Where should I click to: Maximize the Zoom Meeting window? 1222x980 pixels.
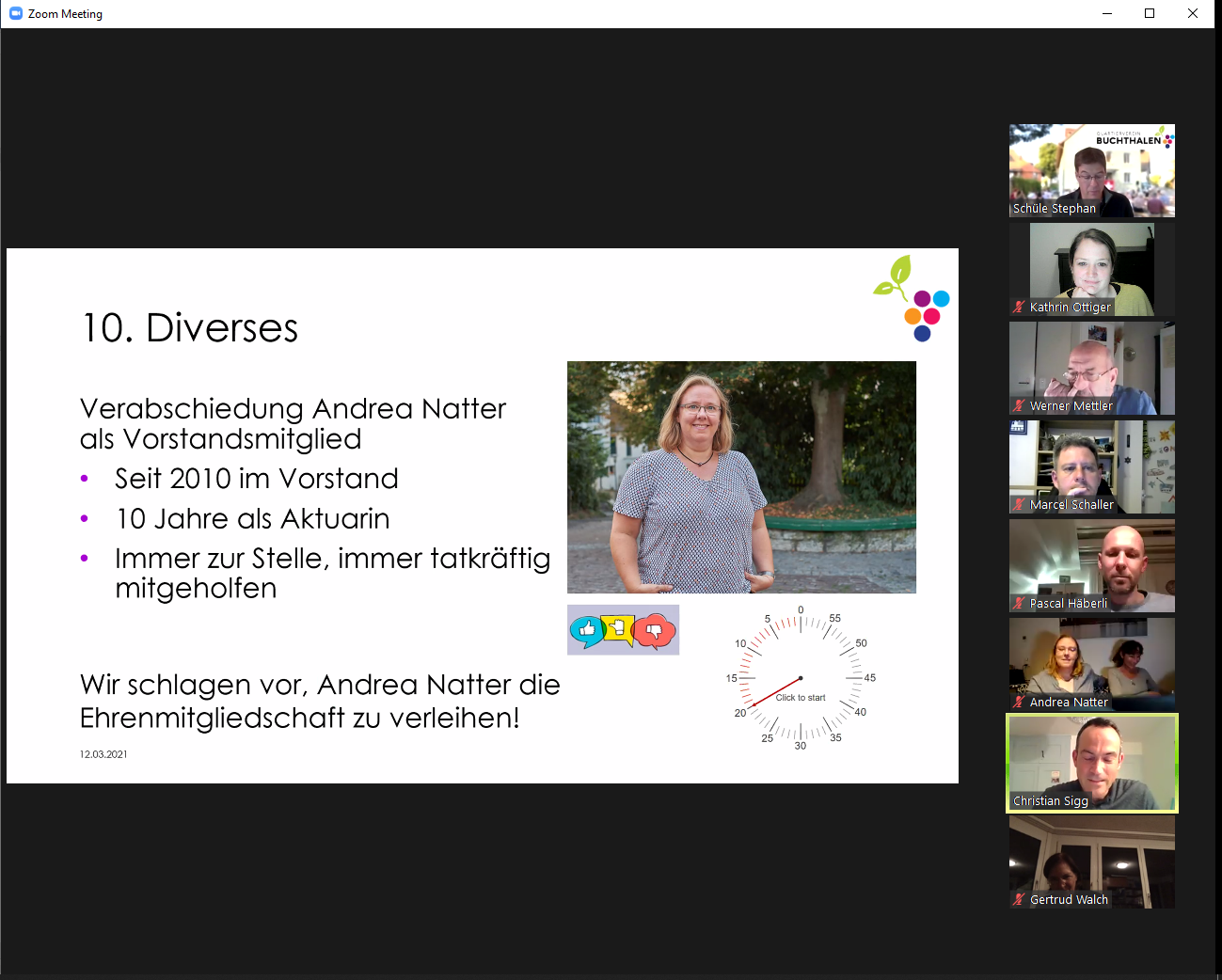click(x=1150, y=14)
